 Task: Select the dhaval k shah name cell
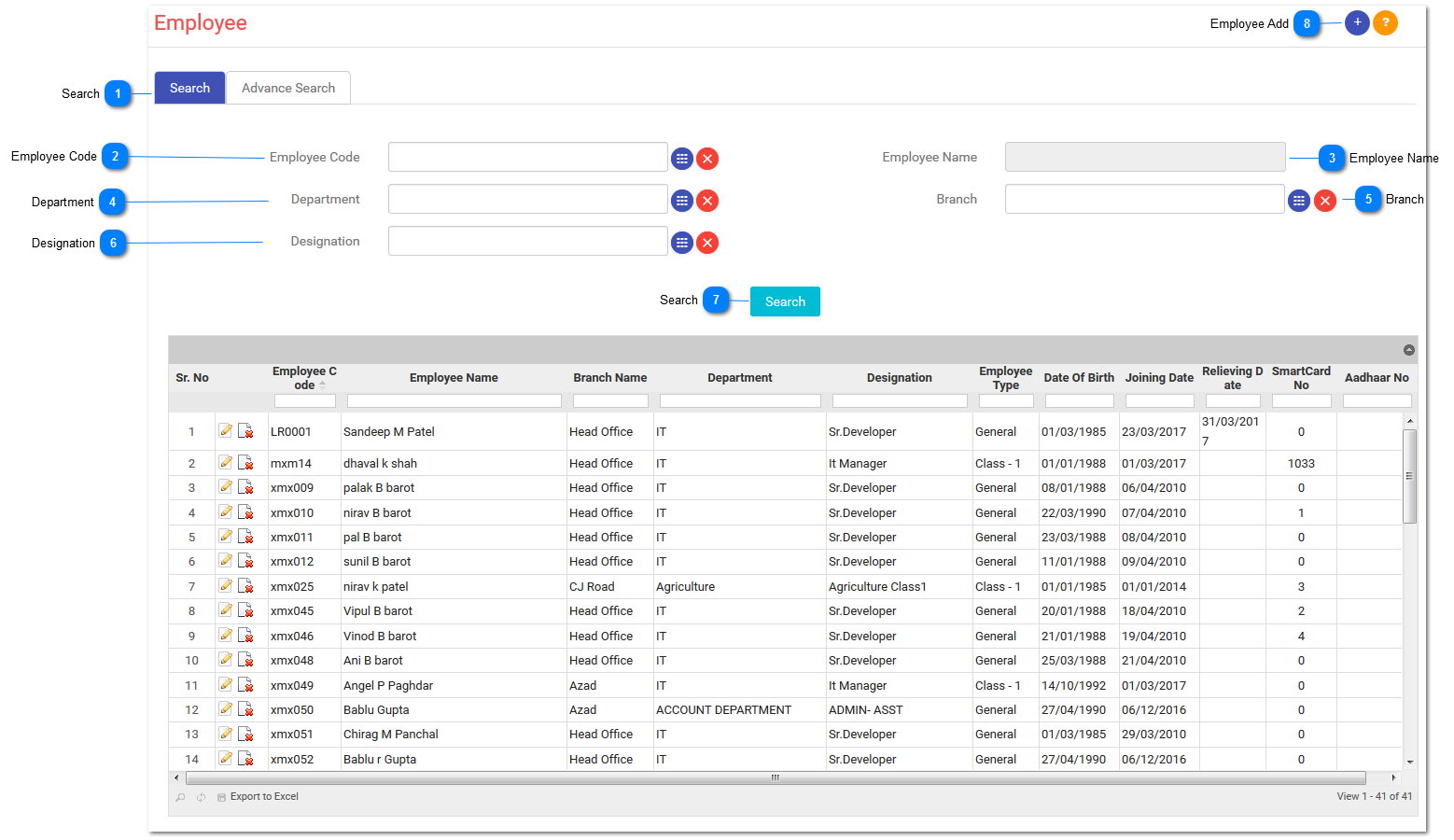(x=454, y=464)
